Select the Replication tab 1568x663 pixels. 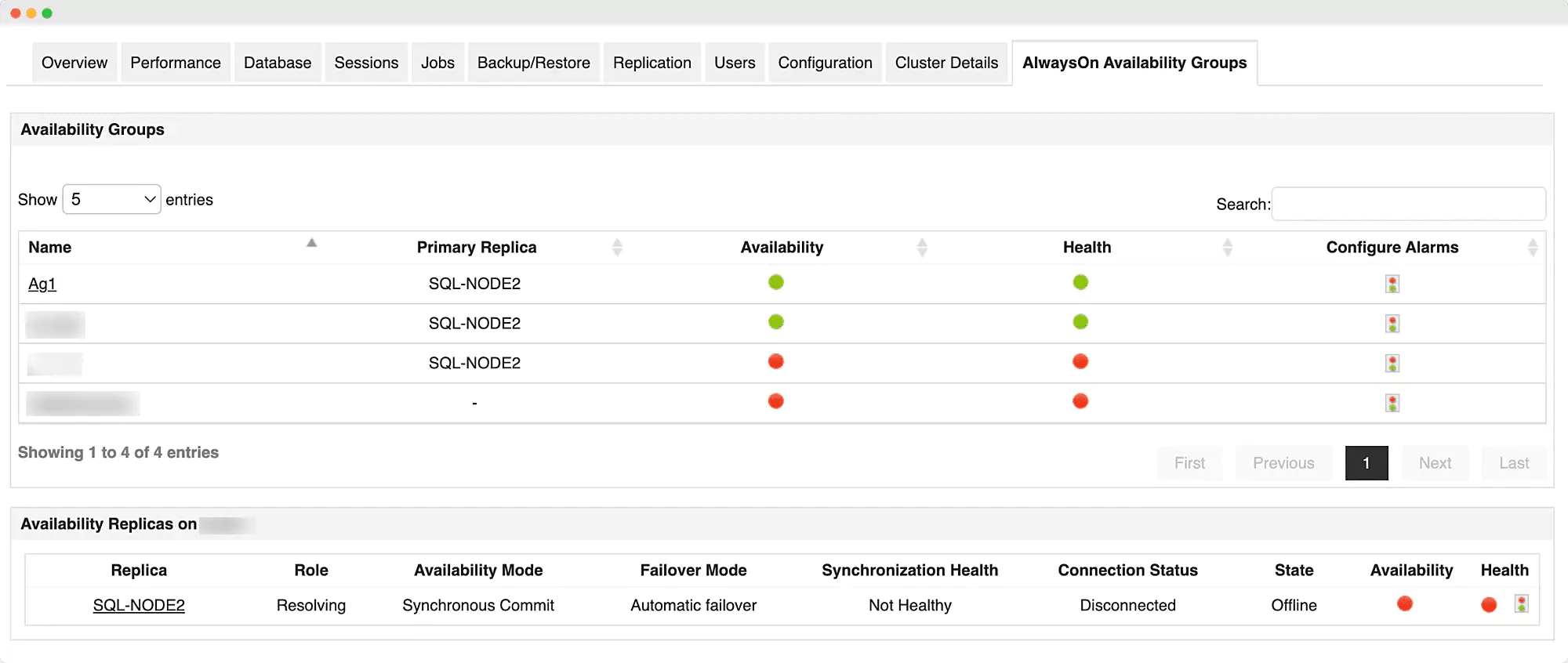point(652,63)
